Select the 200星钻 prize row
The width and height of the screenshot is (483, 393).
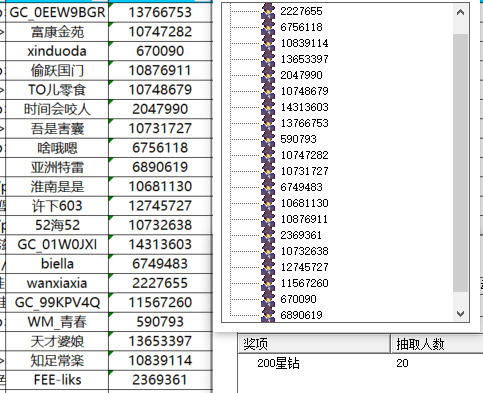(x=361, y=363)
